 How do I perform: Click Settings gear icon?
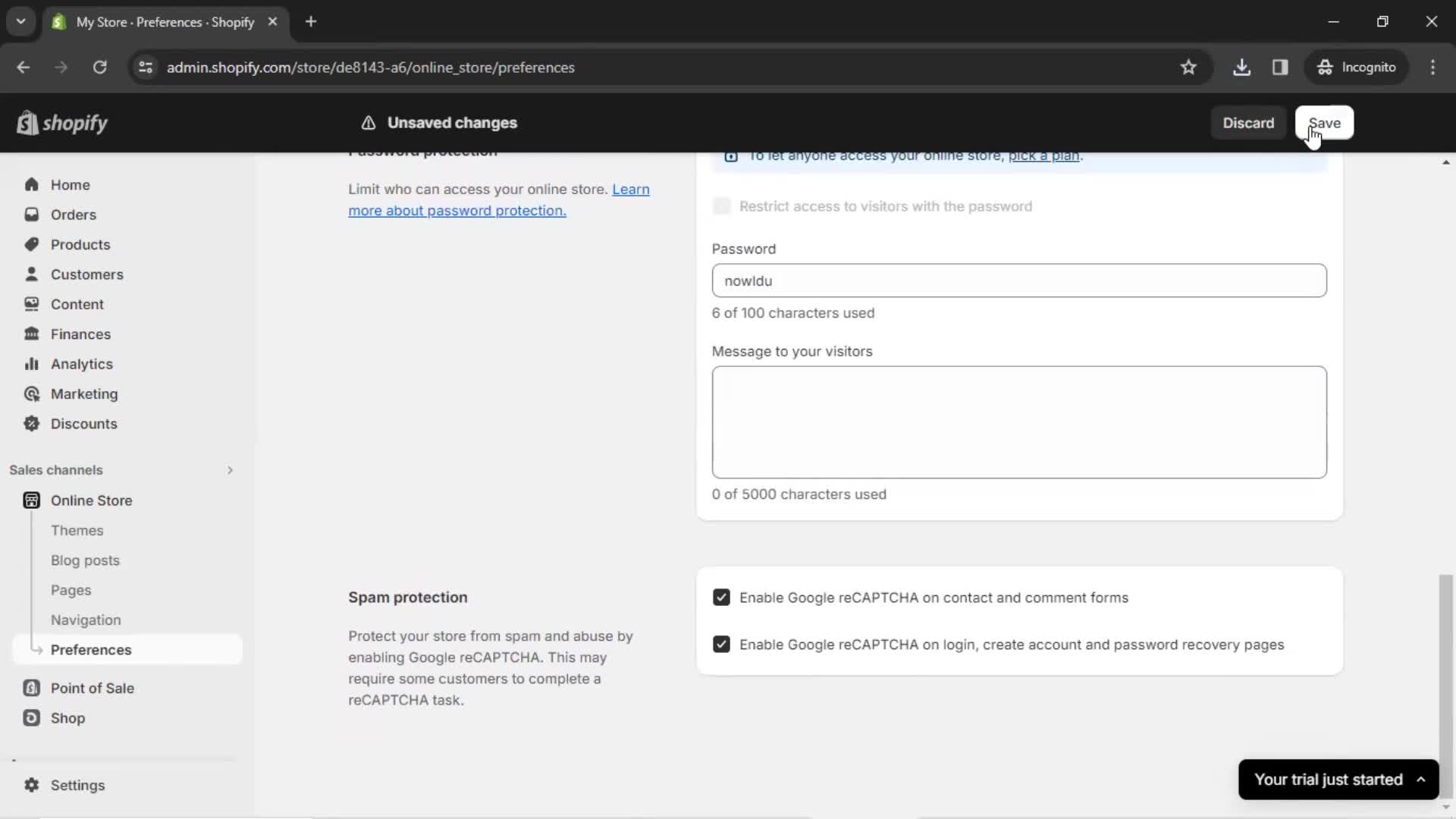[31, 785]
